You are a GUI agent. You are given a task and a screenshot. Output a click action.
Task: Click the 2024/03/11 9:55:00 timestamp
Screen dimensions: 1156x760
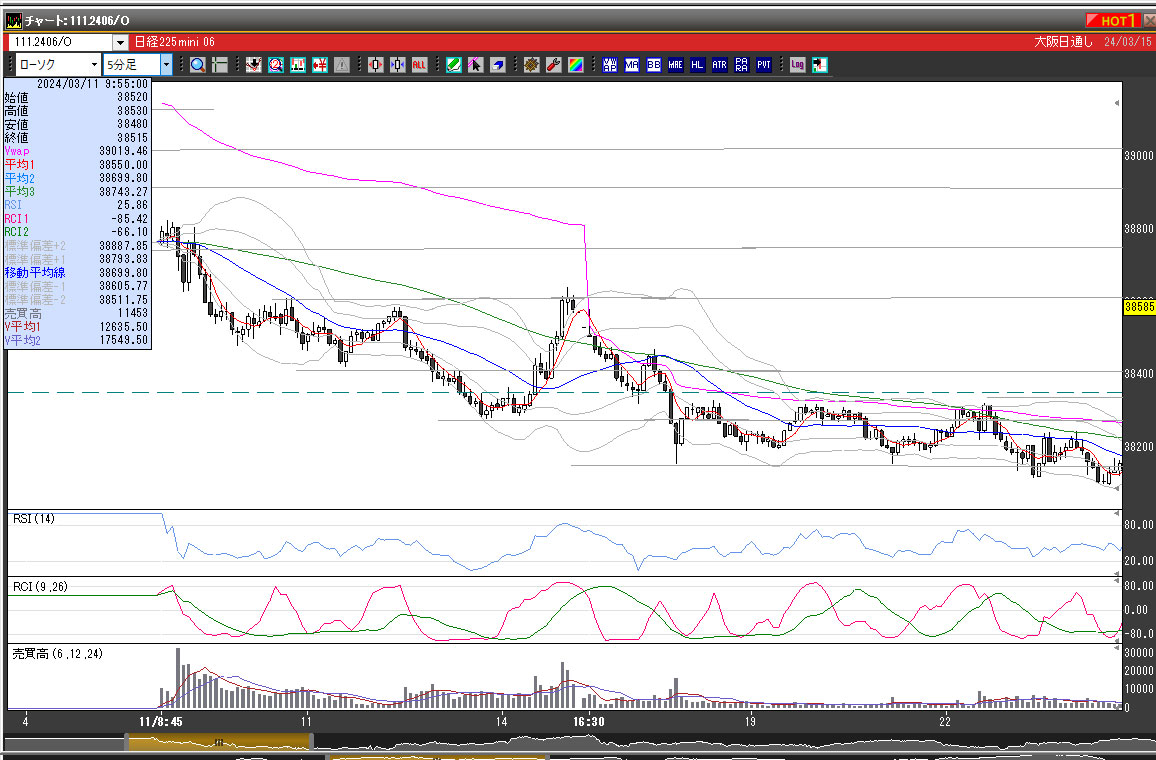point(93,84)
